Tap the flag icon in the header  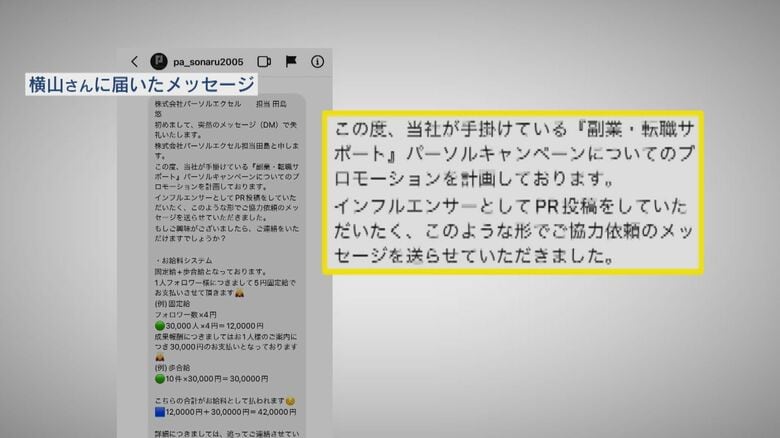[291, 61]
